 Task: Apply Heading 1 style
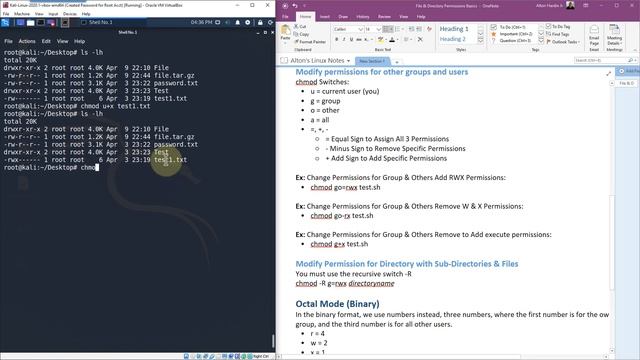coord(454,29)
